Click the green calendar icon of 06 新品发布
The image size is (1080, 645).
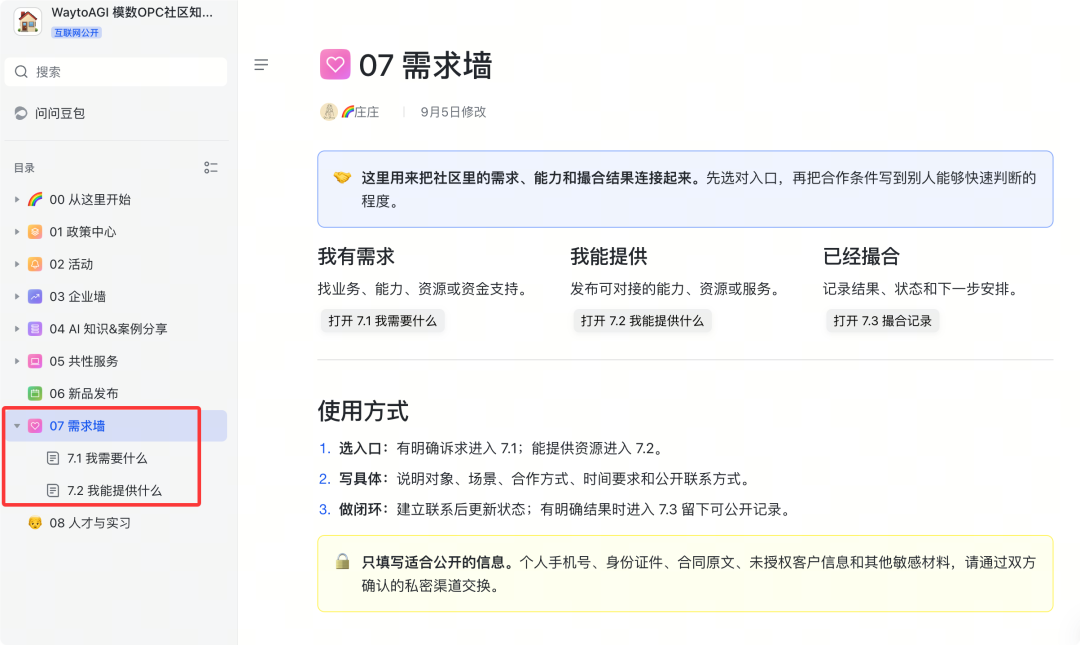point(35,393)
